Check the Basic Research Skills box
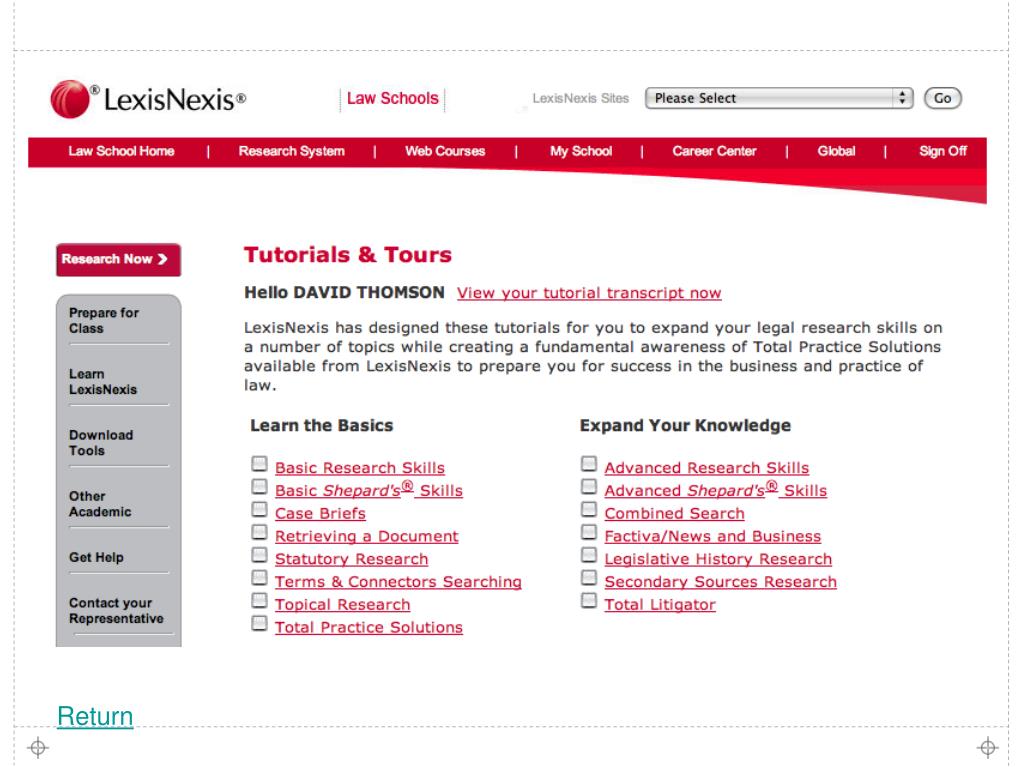The image size is (1023, 767). tap(259, 464)
